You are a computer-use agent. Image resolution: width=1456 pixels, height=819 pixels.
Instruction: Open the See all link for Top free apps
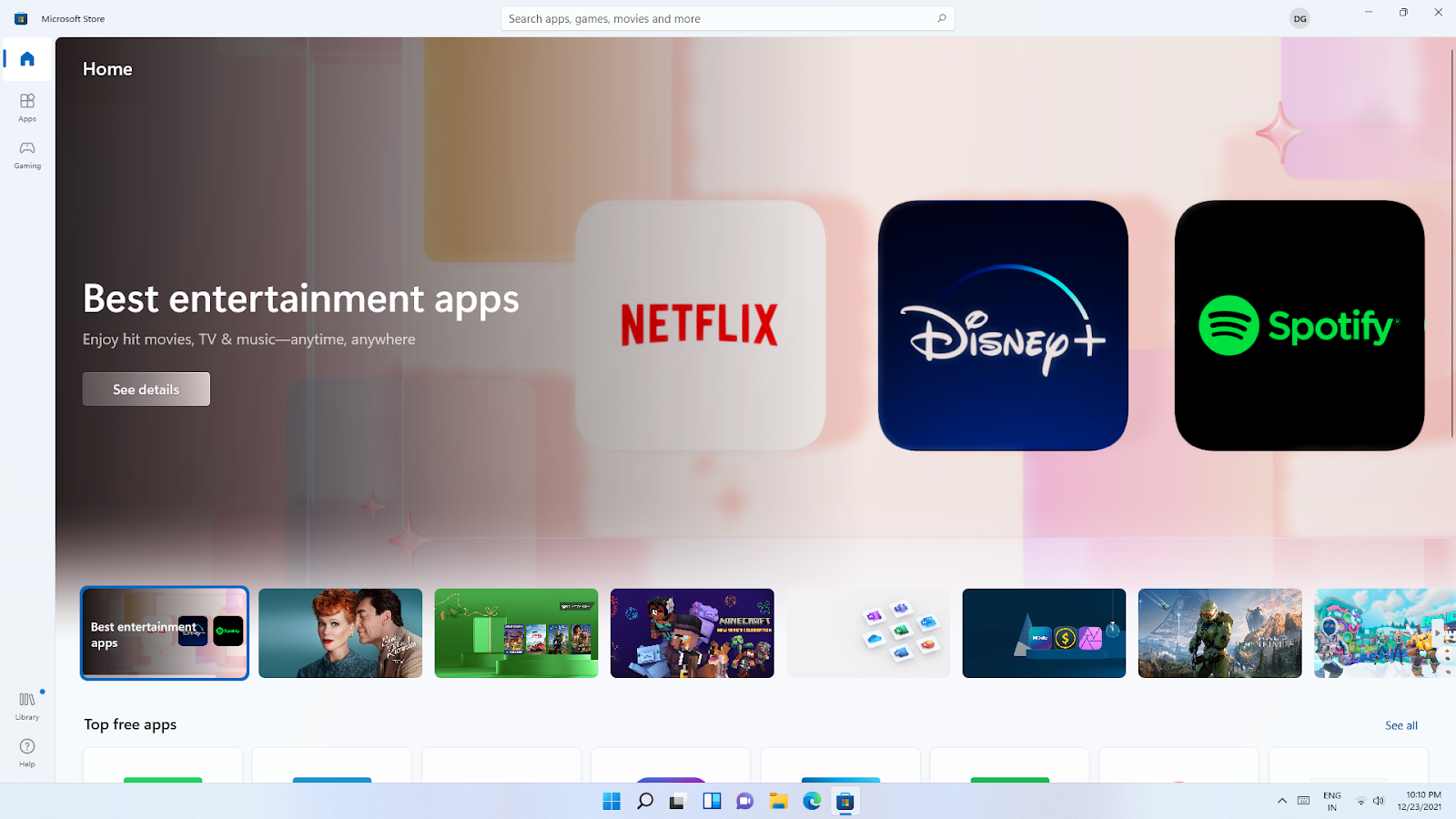[x=1401, y=725]
